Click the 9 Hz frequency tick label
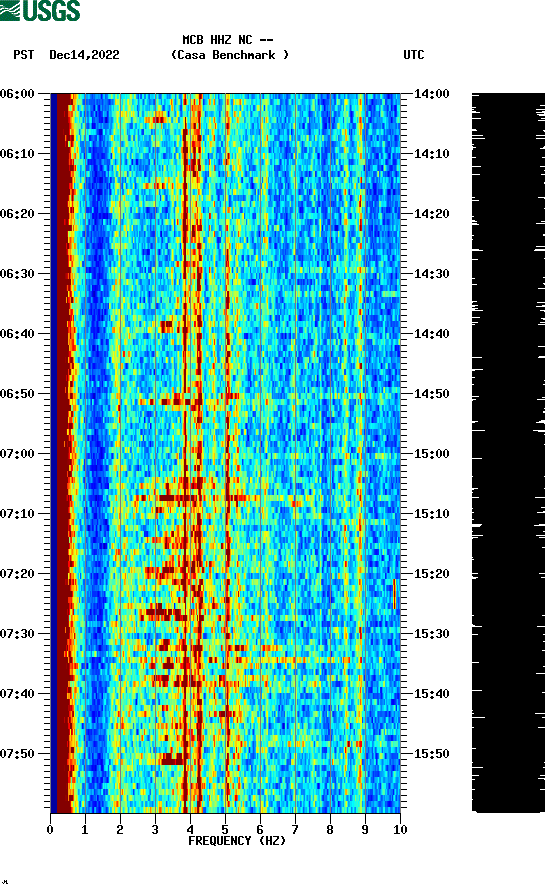This screenshot has height=893, width=552. pyautogui.click(x=365, y=830)
